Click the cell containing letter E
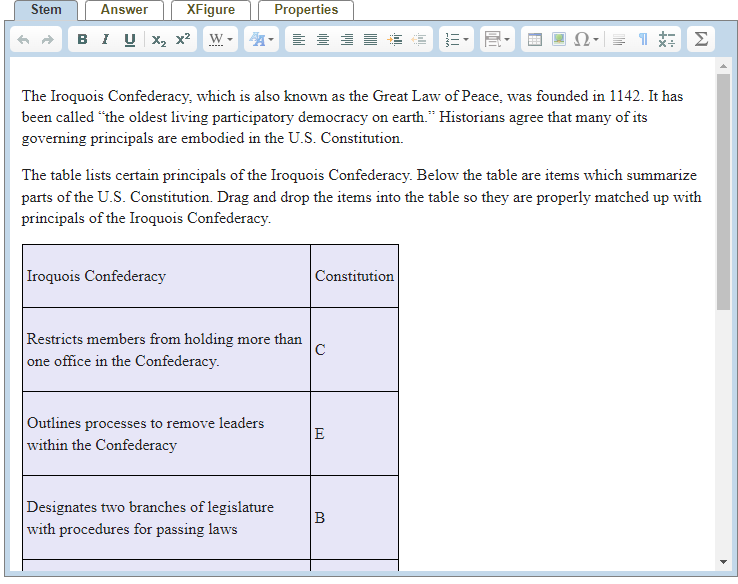 tap(354, 433)
